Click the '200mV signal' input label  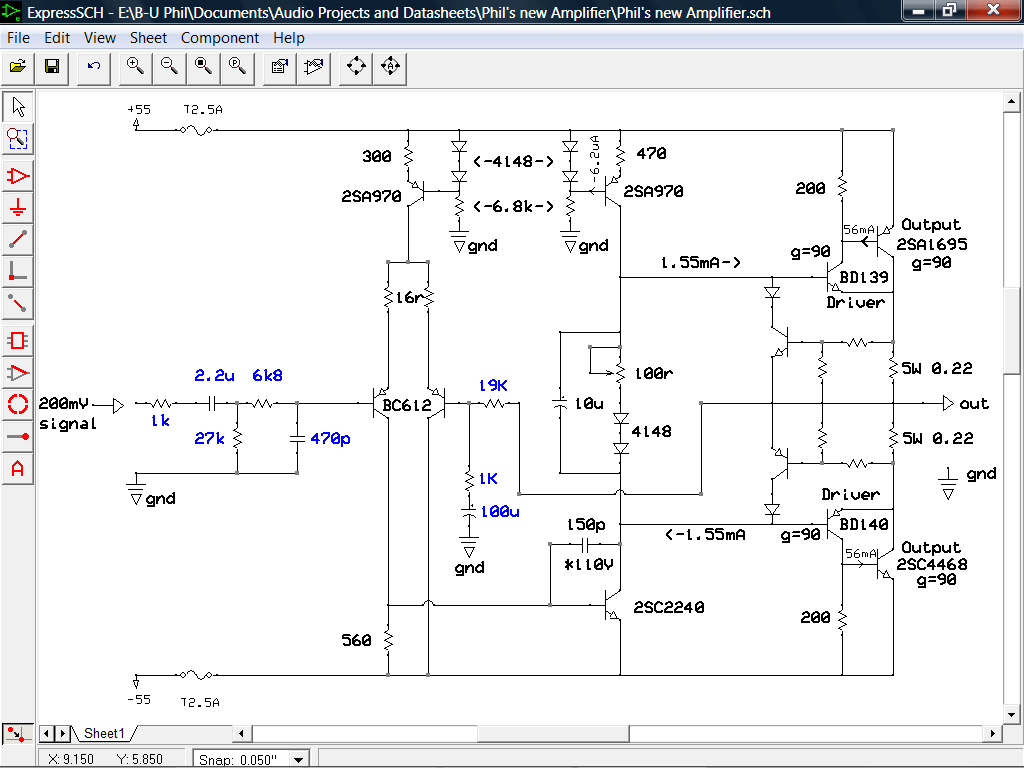pyautogui.click(x=68, y=413)
